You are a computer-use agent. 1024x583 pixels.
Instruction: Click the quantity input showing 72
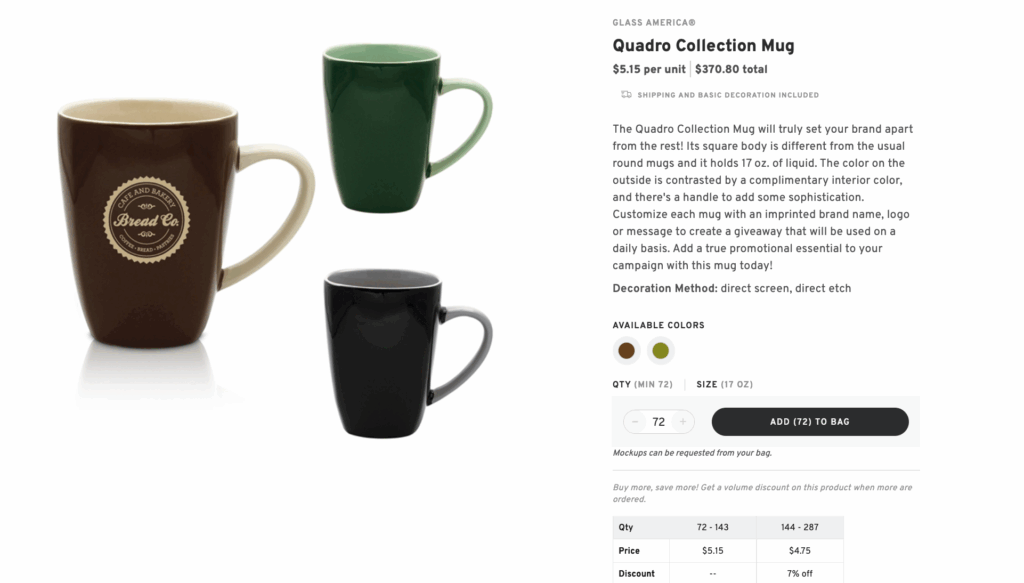pos(658,421)
